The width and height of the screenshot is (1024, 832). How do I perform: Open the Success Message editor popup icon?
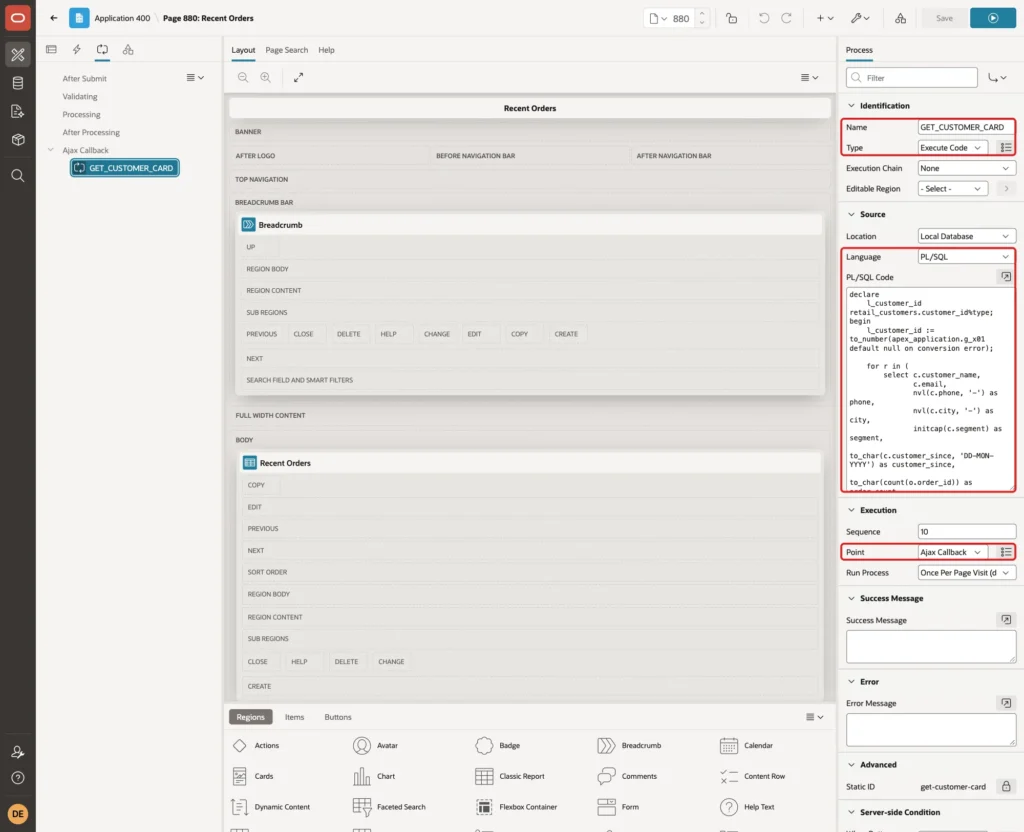(x=1006, y=620)
